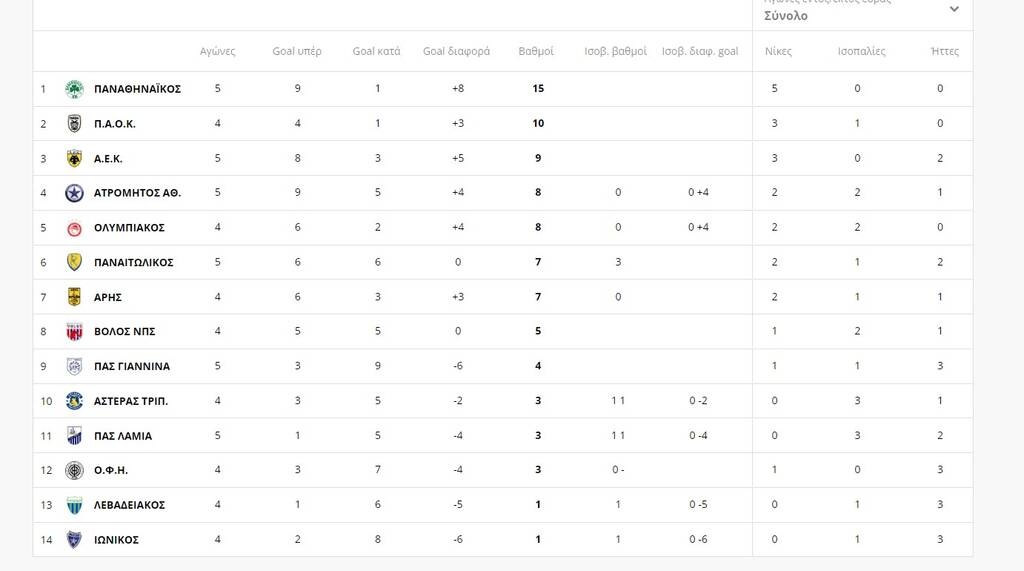The image size is (1024, 571).
Task: Click the Παναιτωλικός yellow shield logo
Action: click(74, 262)
